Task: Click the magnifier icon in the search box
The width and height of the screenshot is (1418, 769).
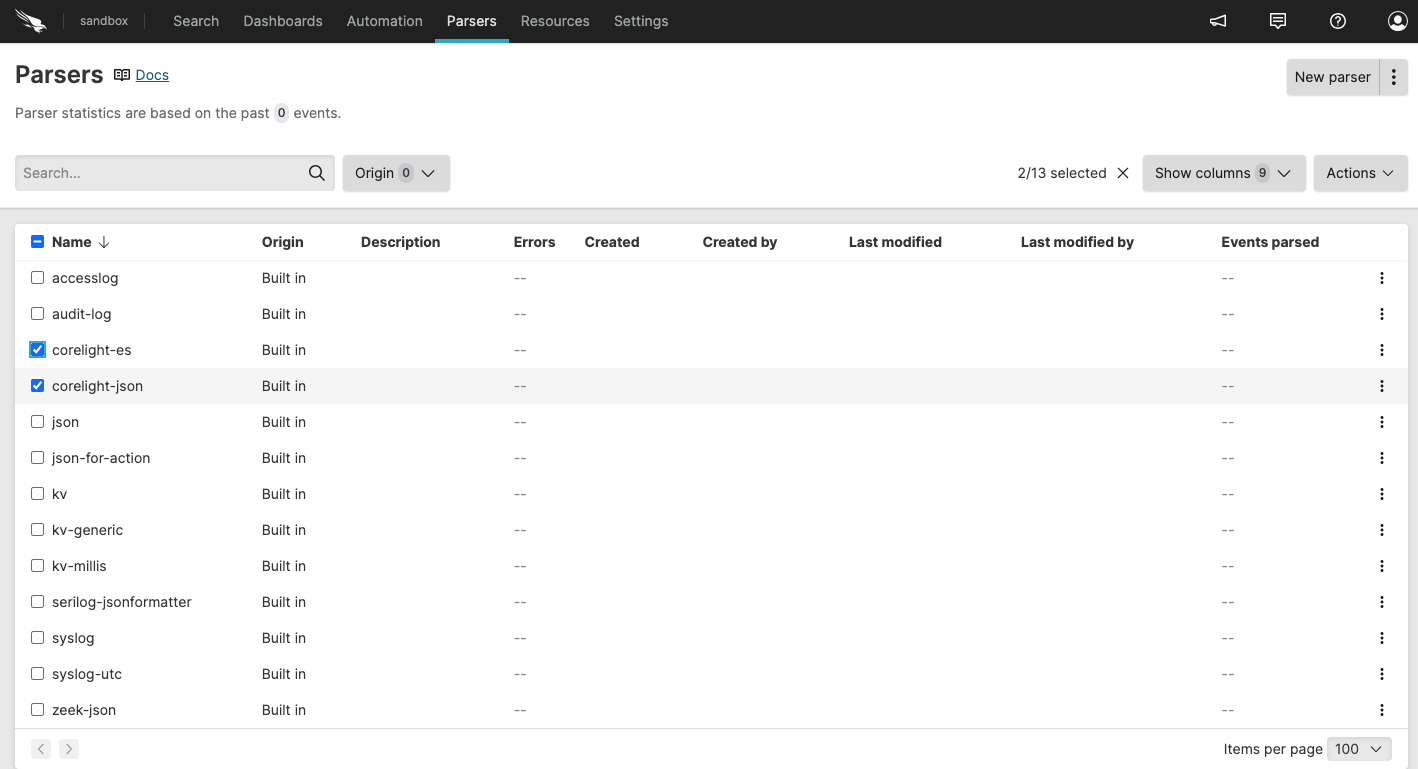Action: tap(316, 172)
